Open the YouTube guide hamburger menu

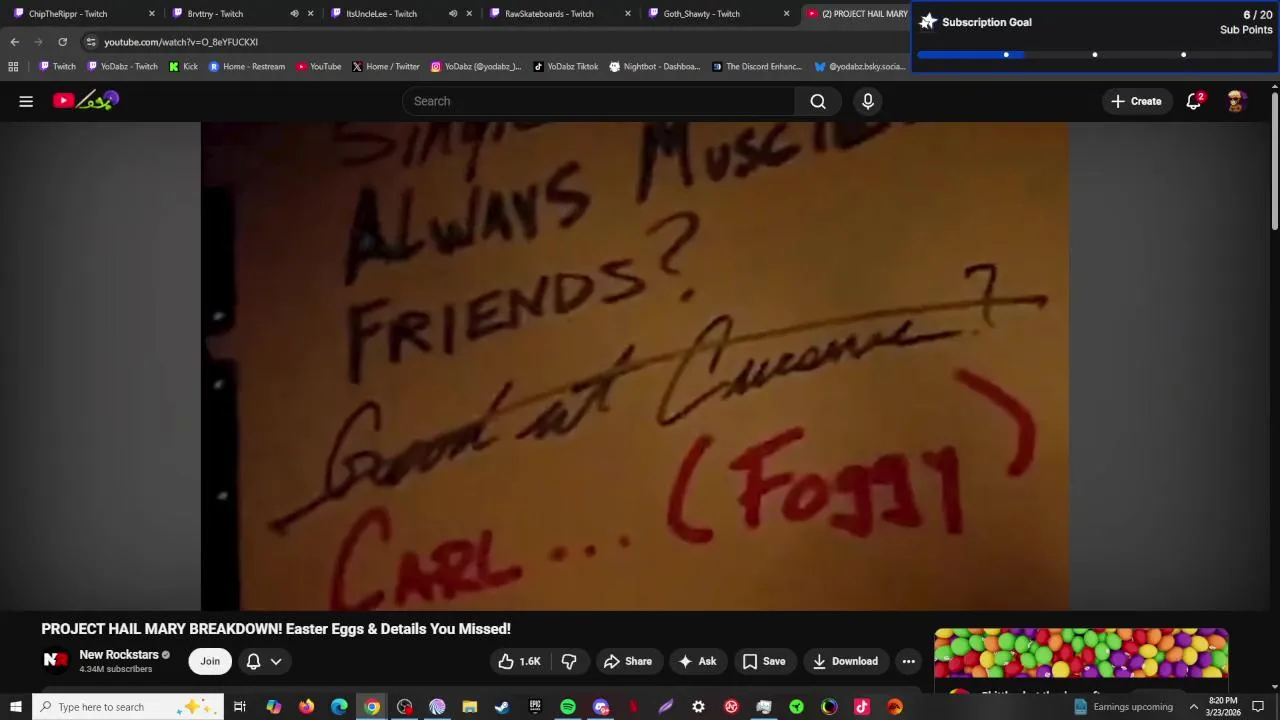tap(26, 101)
